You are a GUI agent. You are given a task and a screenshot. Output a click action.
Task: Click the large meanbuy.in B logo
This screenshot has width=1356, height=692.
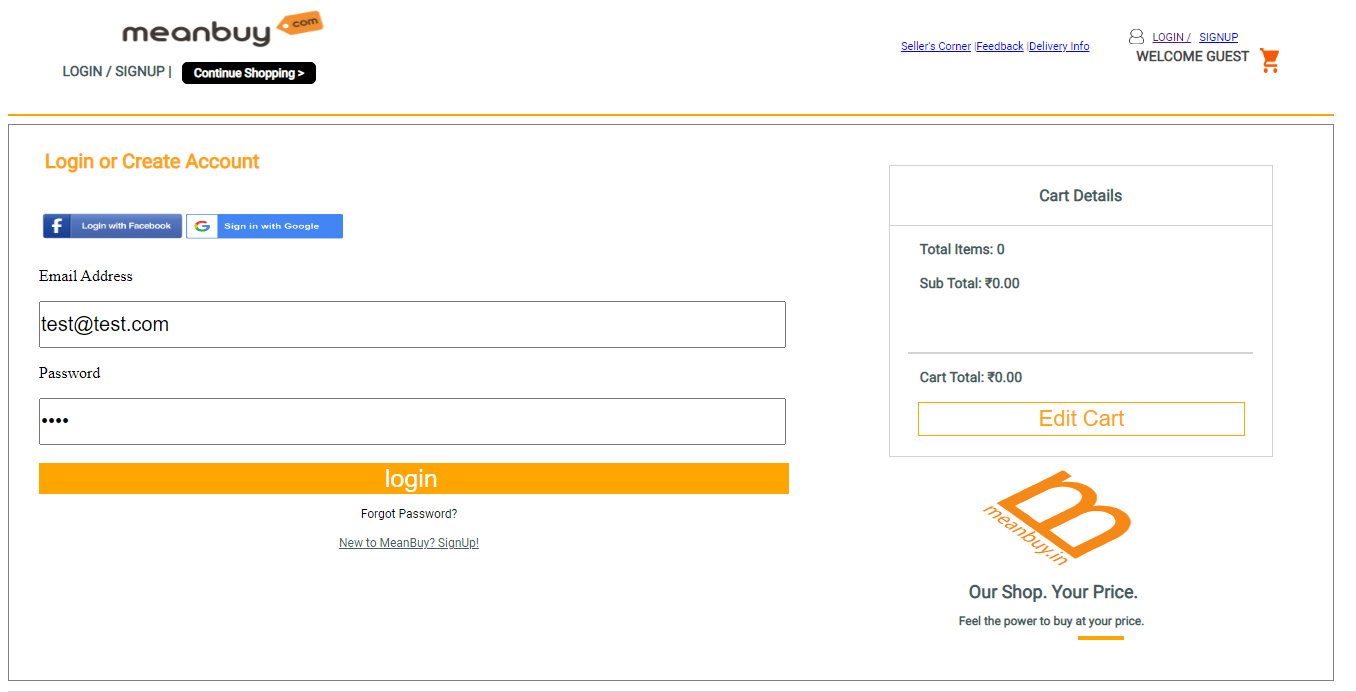pyautogui.click(x=1056, y=517)
